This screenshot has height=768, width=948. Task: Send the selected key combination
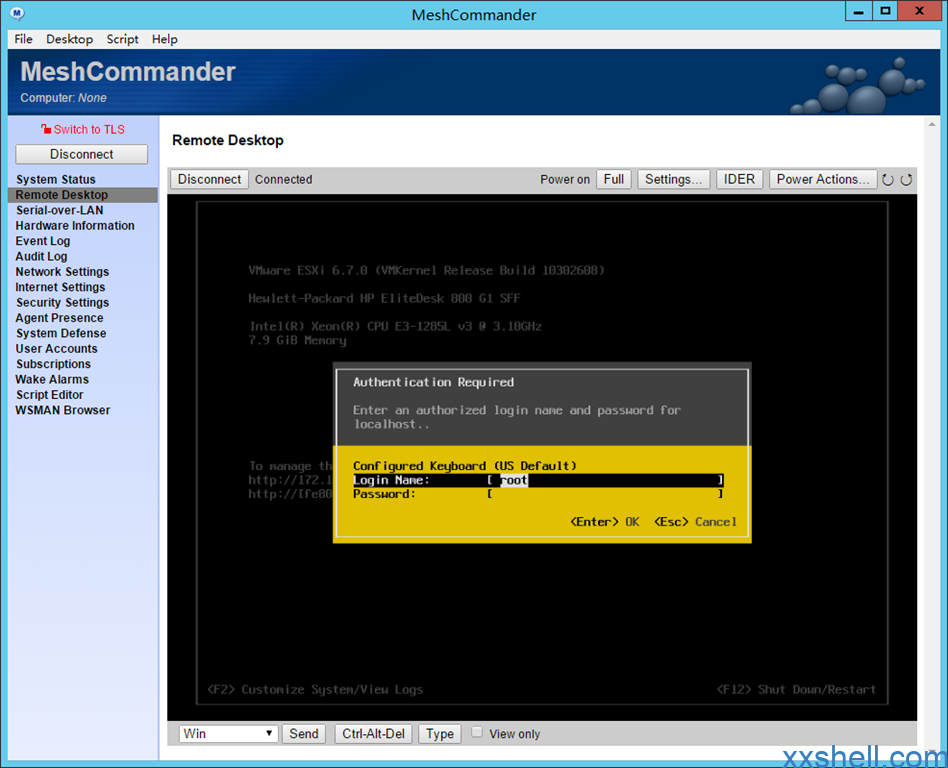click(304, 734)
